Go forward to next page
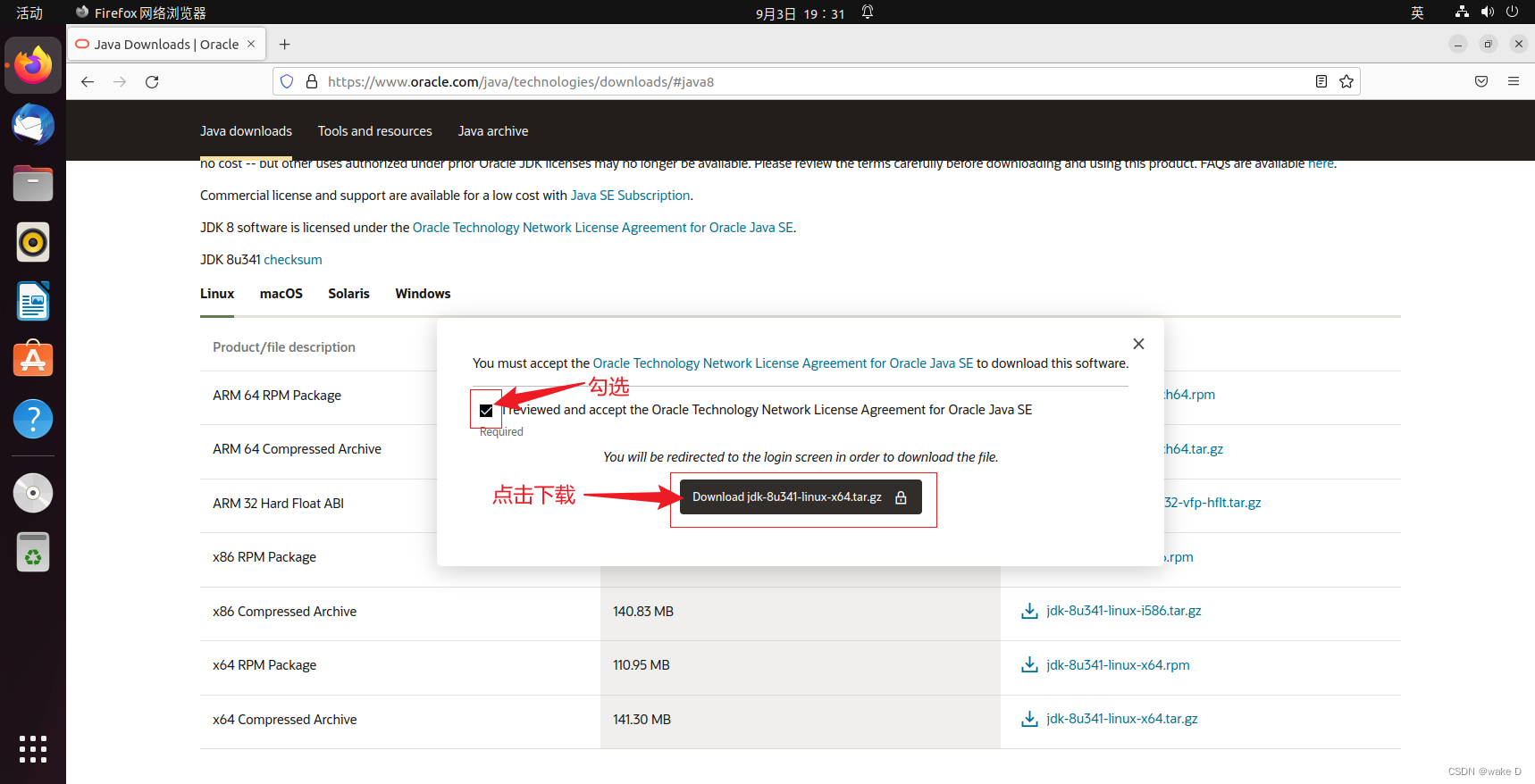This screenshot has height=784, width=1535. [x=120, y=81]
